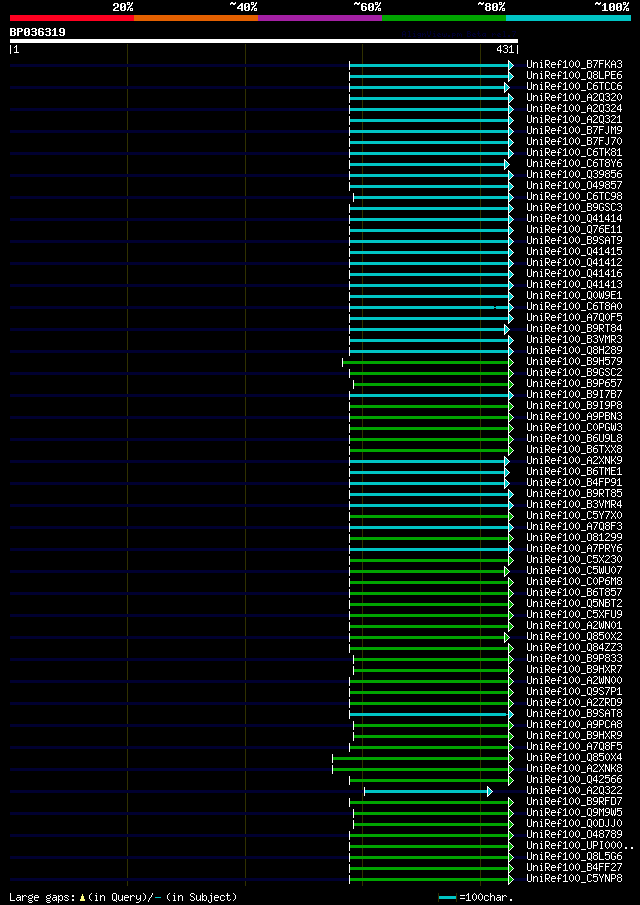
Task: Click the green alignment bar for UniRef100_B9H579
Action: point(426,362)
